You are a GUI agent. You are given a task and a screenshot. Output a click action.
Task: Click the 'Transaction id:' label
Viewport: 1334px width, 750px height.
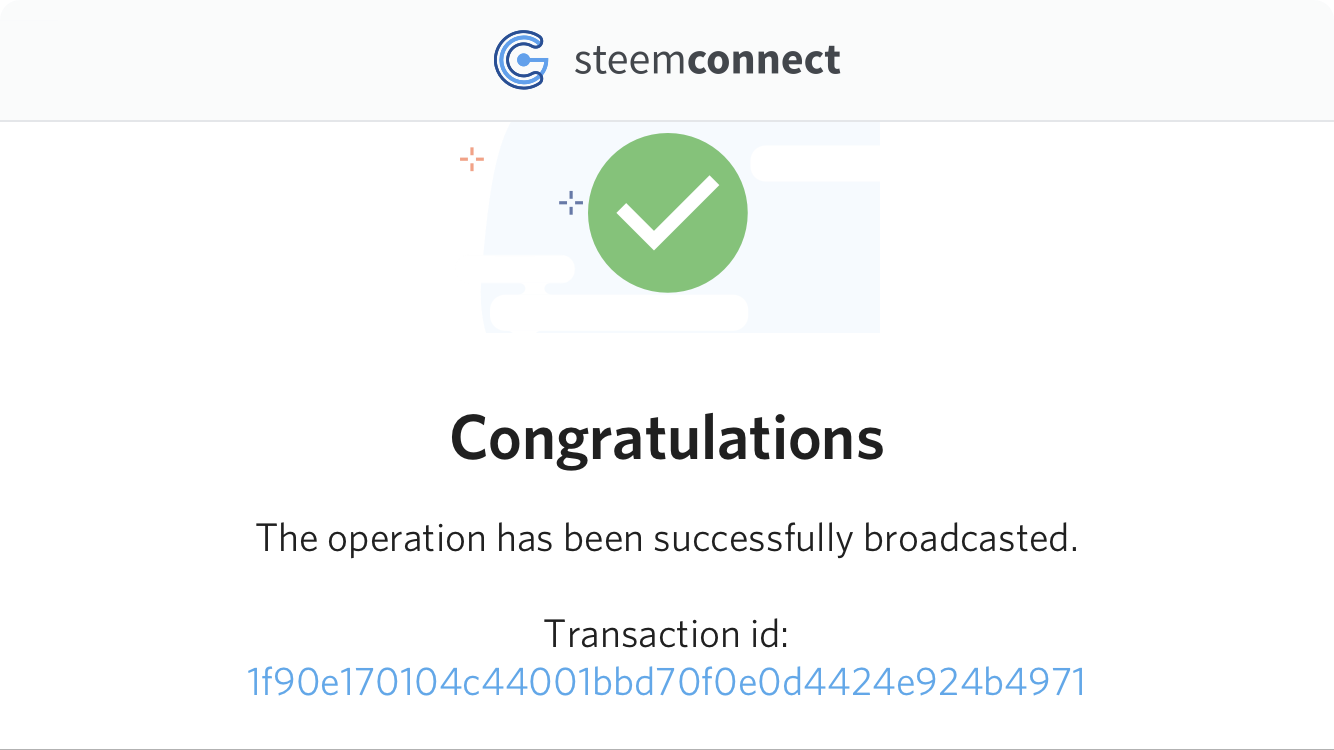click(x=667, y=634)
